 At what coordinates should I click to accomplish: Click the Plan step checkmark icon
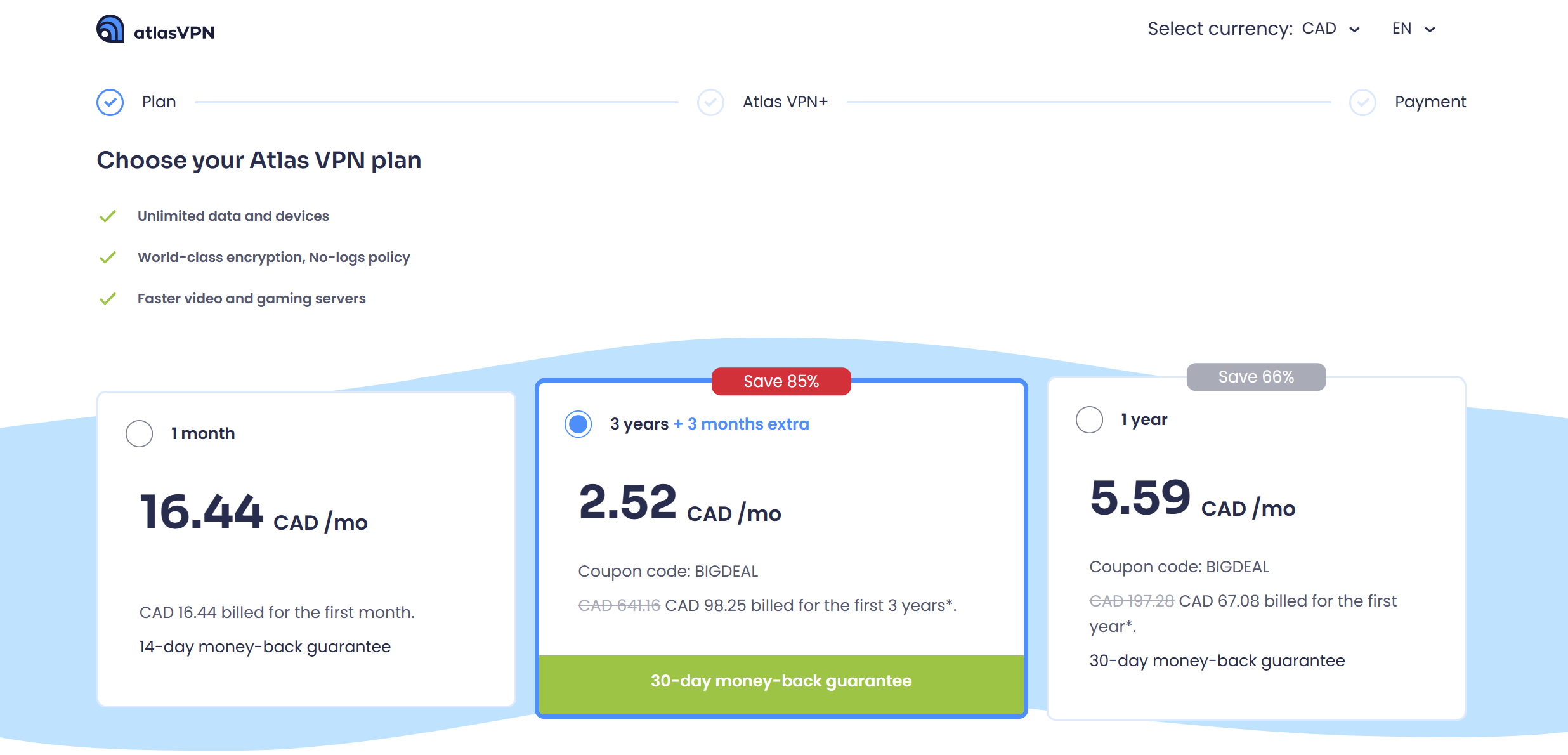pyautogui.click(x=110, y=102)
